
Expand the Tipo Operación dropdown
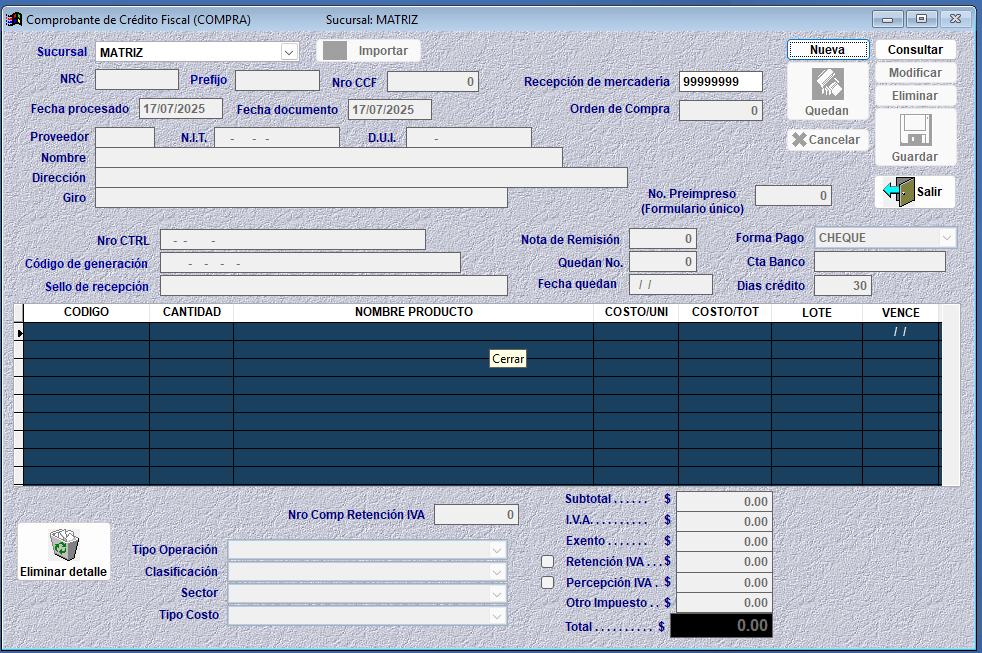coord(497,550)
